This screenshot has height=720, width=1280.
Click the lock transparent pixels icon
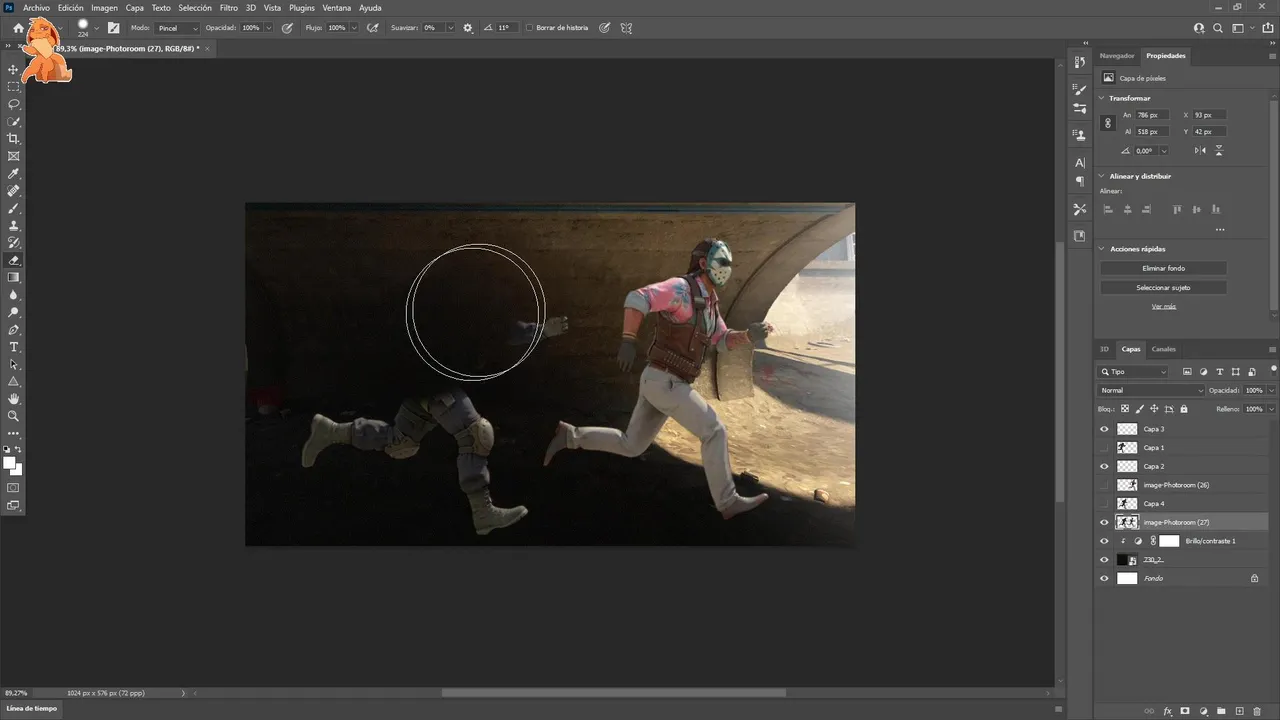click(x=1125, y=409)
